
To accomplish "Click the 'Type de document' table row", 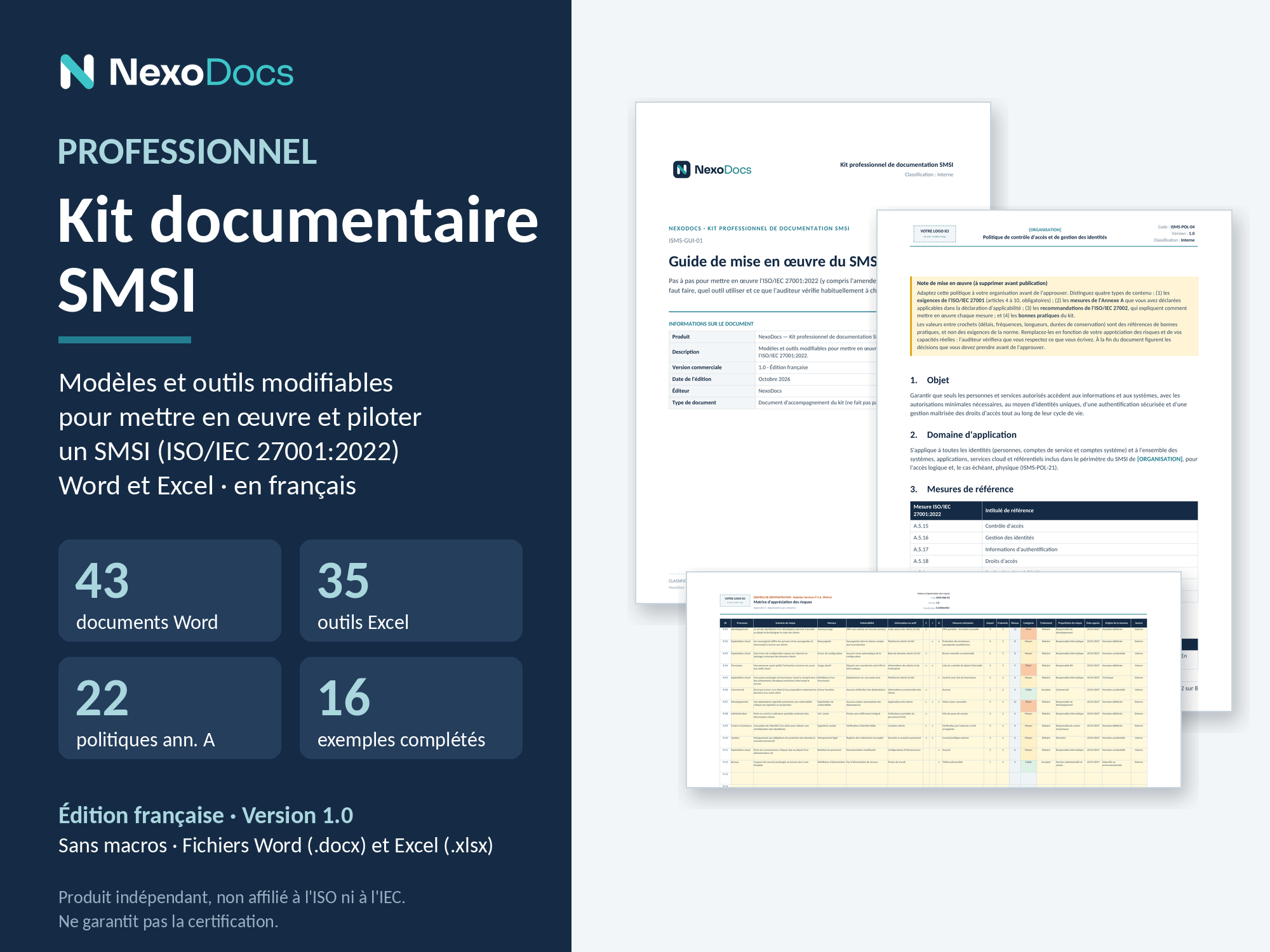I will click(772, 402).
